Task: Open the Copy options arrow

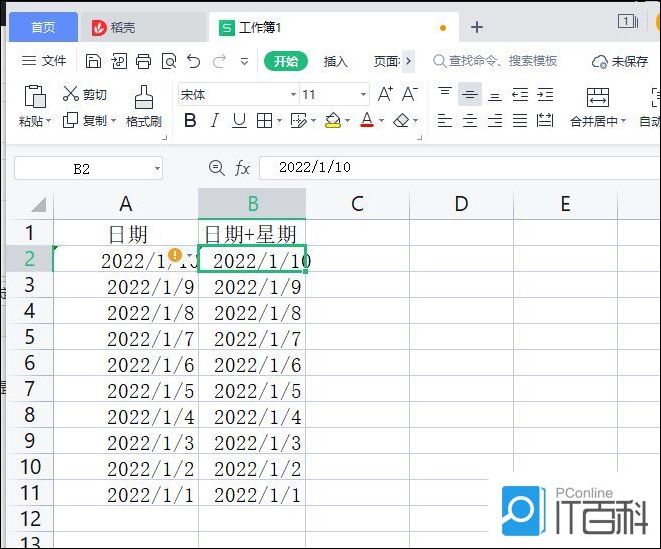Action: coord(113,121)
